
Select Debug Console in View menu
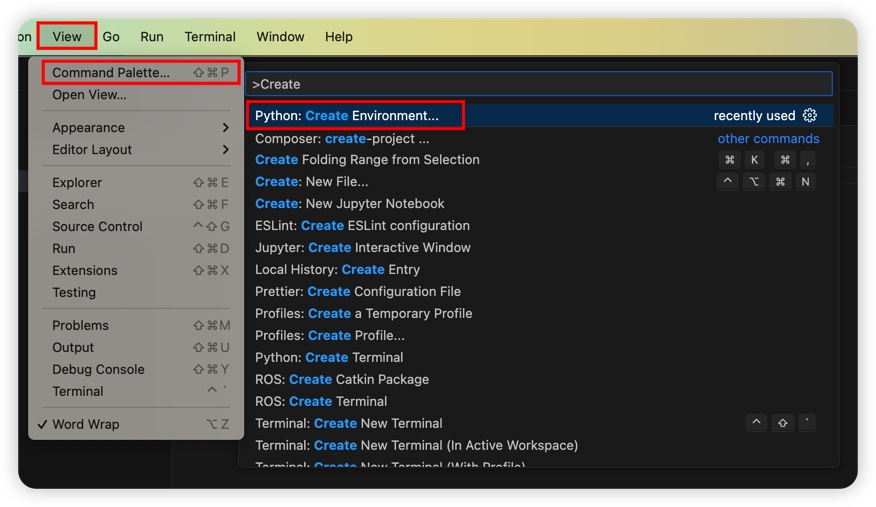[x=136, y=369]
